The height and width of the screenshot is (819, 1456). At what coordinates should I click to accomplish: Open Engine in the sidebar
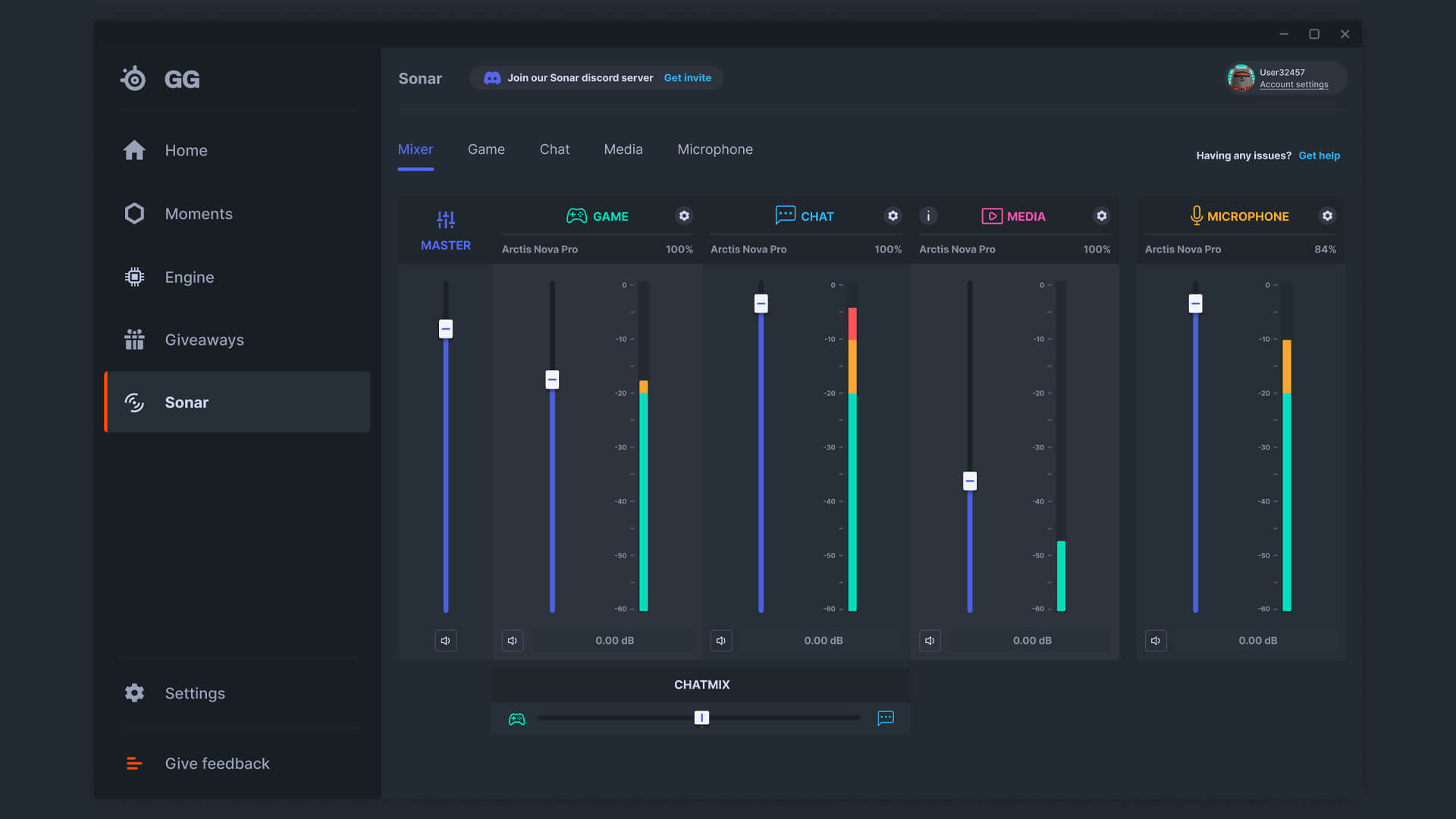(237, 277)
